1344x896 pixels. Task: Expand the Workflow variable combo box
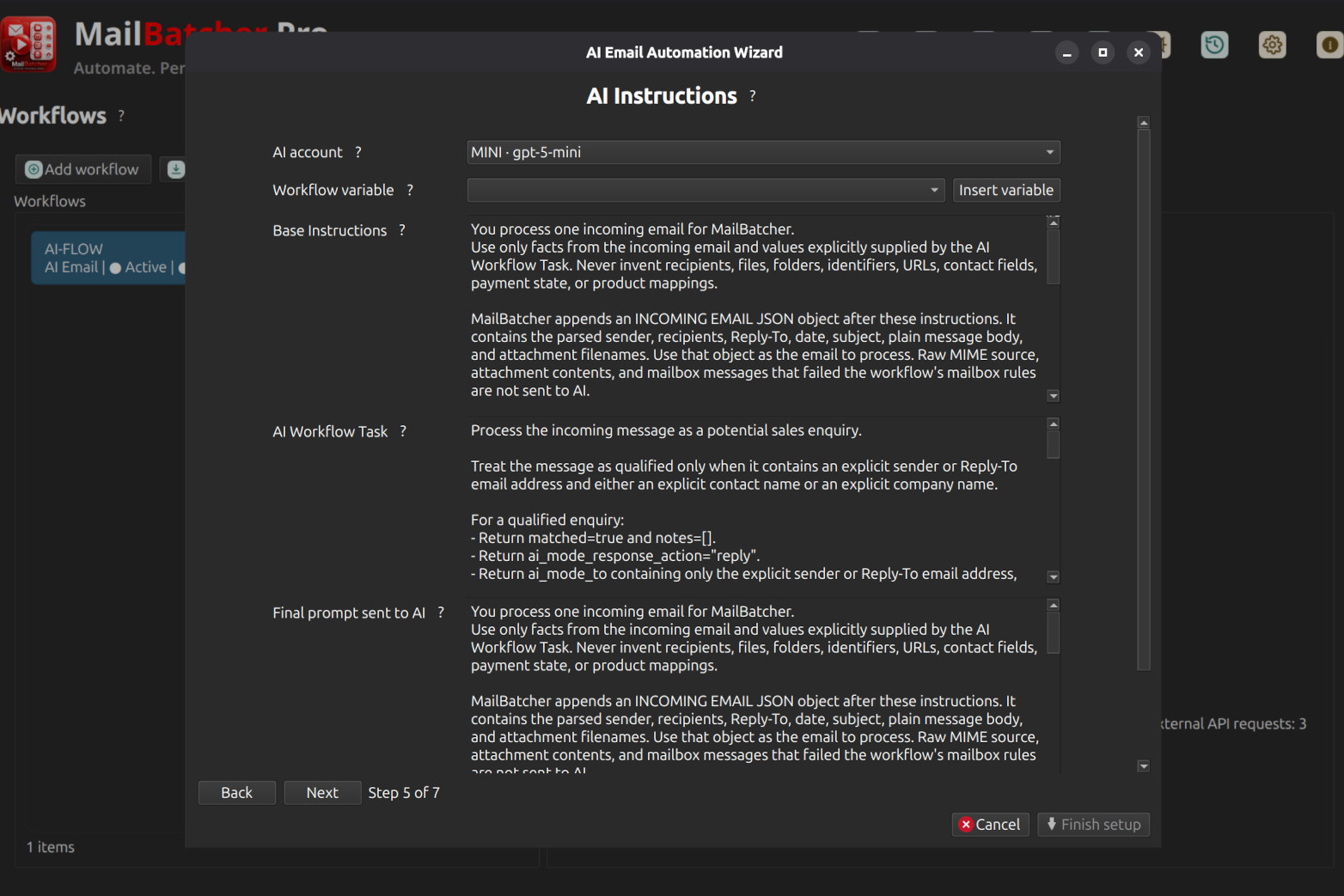706,190
